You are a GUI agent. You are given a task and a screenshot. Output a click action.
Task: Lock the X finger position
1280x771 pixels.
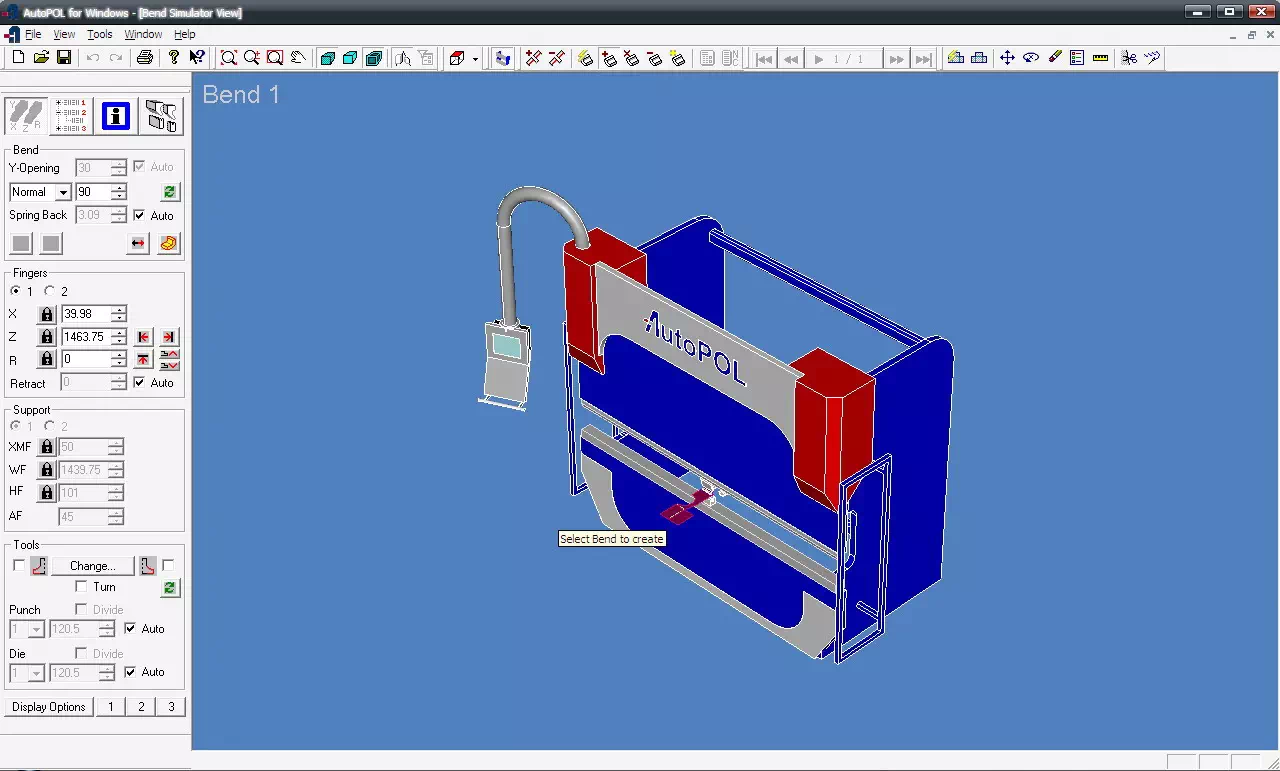[x=47, y=314]
